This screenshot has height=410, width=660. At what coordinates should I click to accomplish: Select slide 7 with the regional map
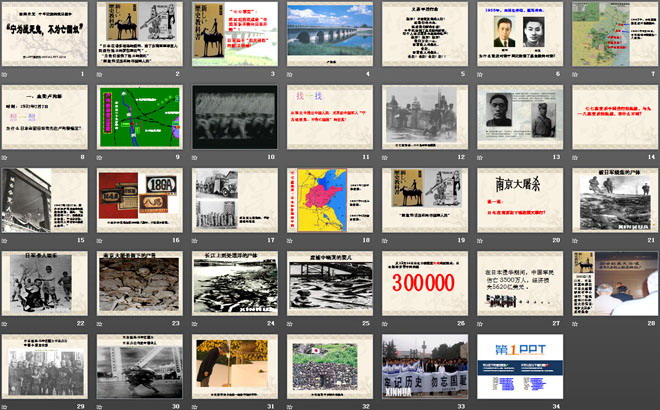tap(615, 34)
